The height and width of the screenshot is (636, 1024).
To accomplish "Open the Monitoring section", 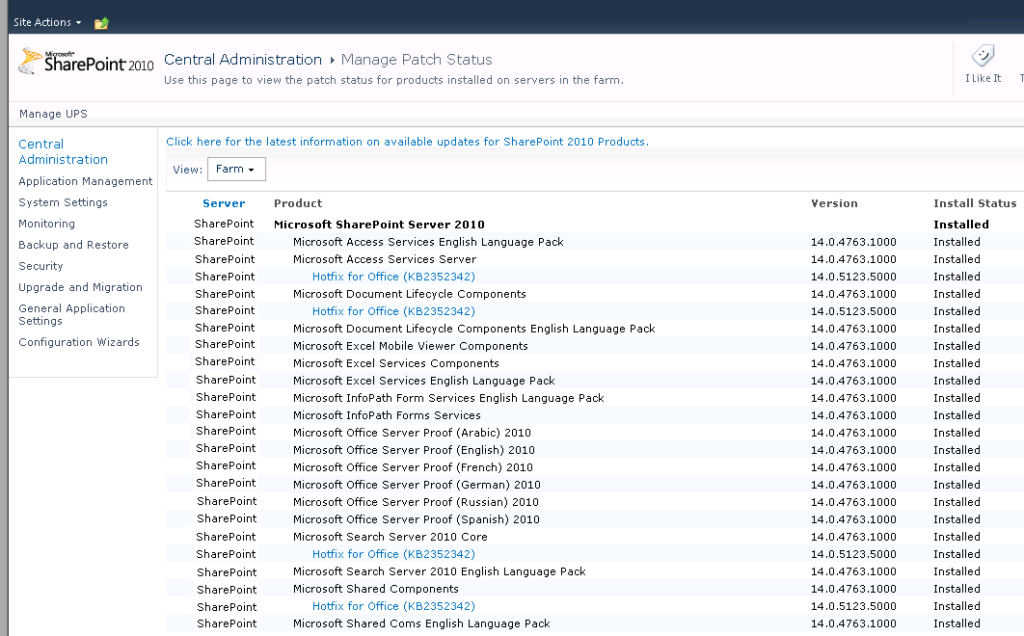I will pyautogui.click(x=47, y=223).
